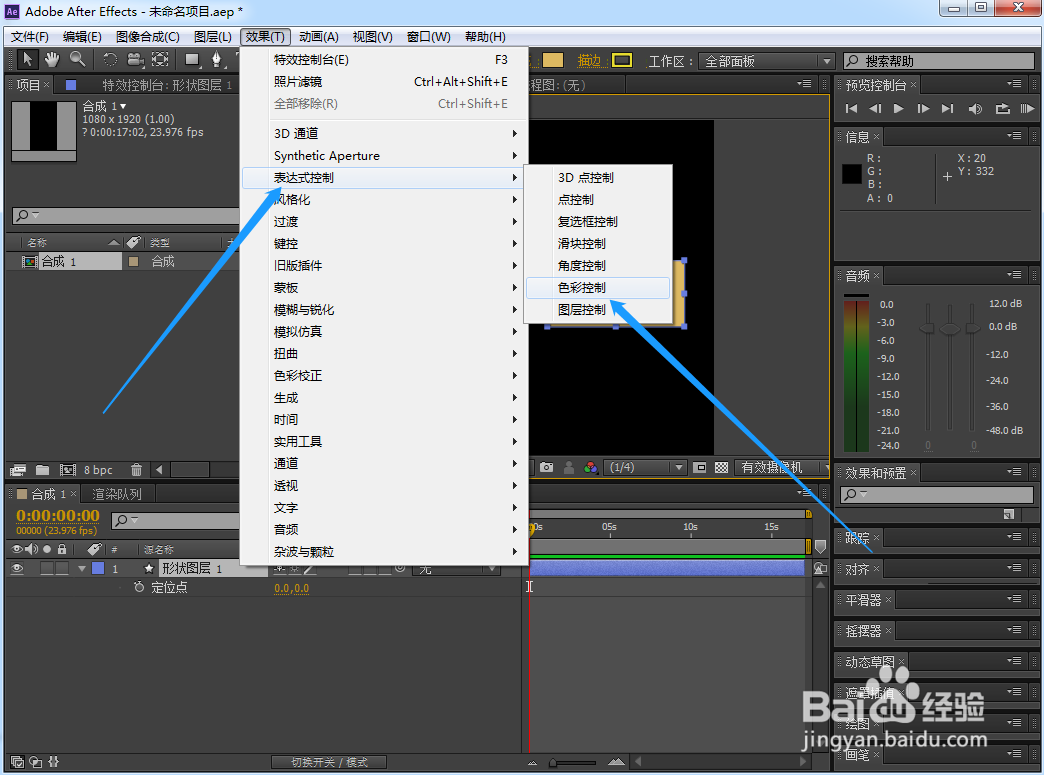Create a new folder in Project panel
This screenshot has width=1044, height=775.
[43, 470]
